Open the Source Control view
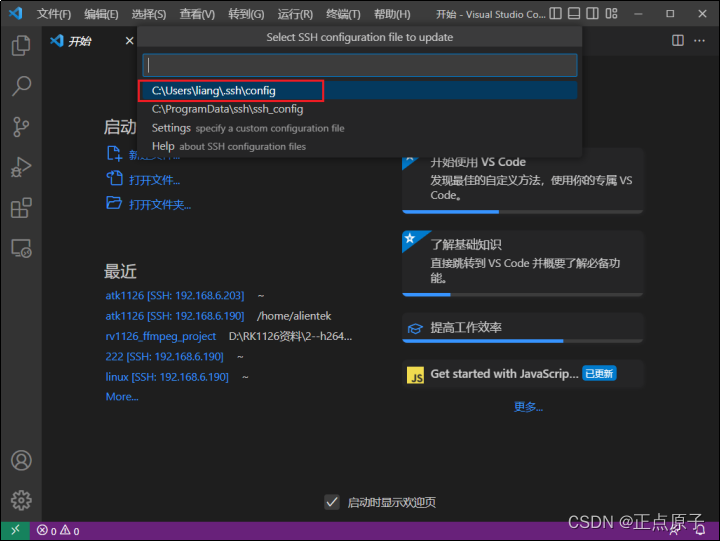 point(21,127)
